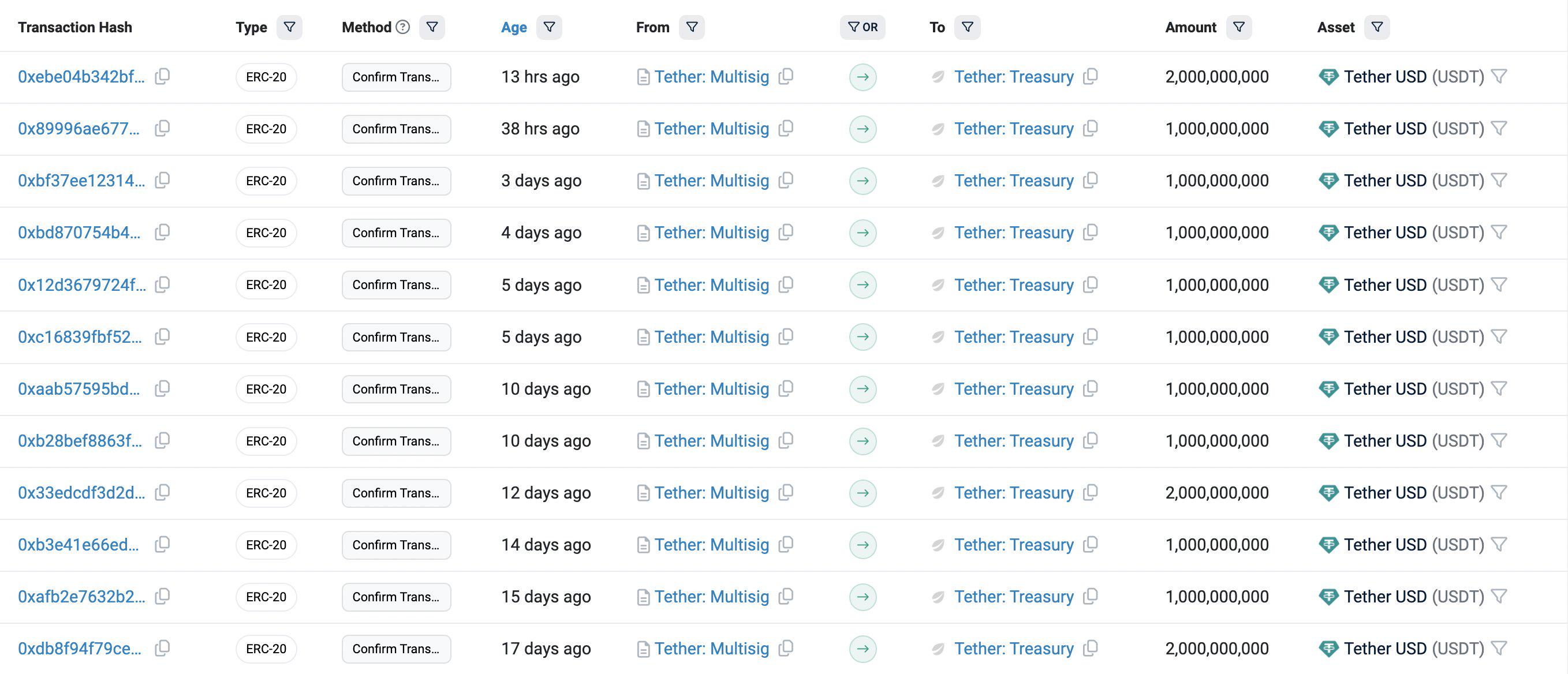Click the arrow direction icon 5 days row
Screen dimensions: 1568x674
(x=863, y=284)
